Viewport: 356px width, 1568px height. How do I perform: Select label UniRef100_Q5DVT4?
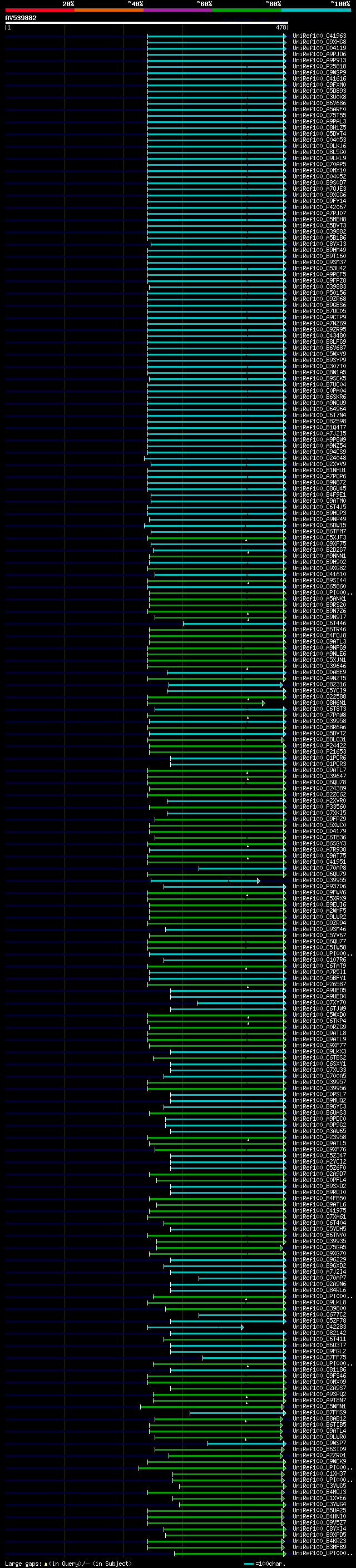coord(319,134)
